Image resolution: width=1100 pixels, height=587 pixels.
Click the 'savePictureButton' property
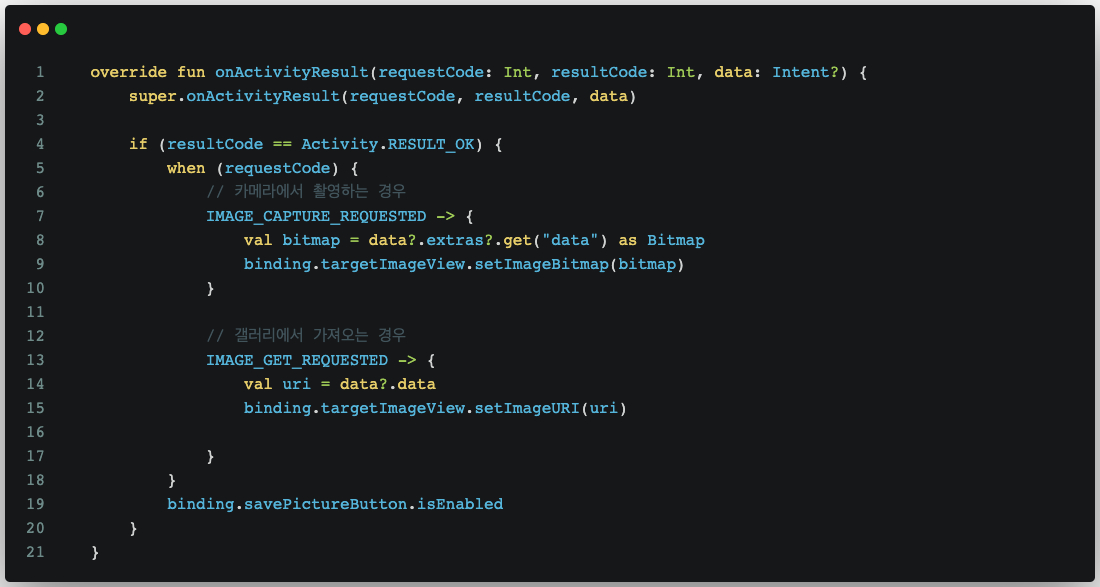326,504
